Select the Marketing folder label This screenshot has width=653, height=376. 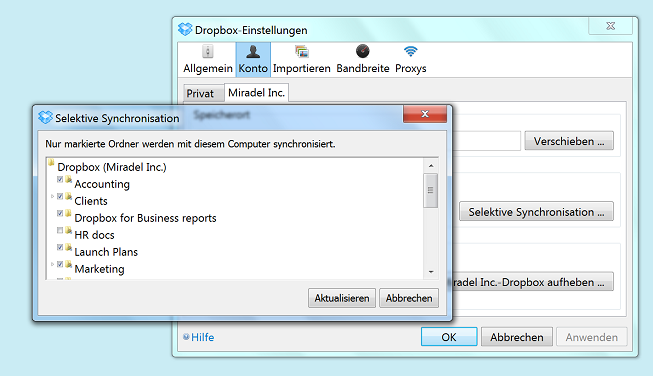(x=99, y=269)
